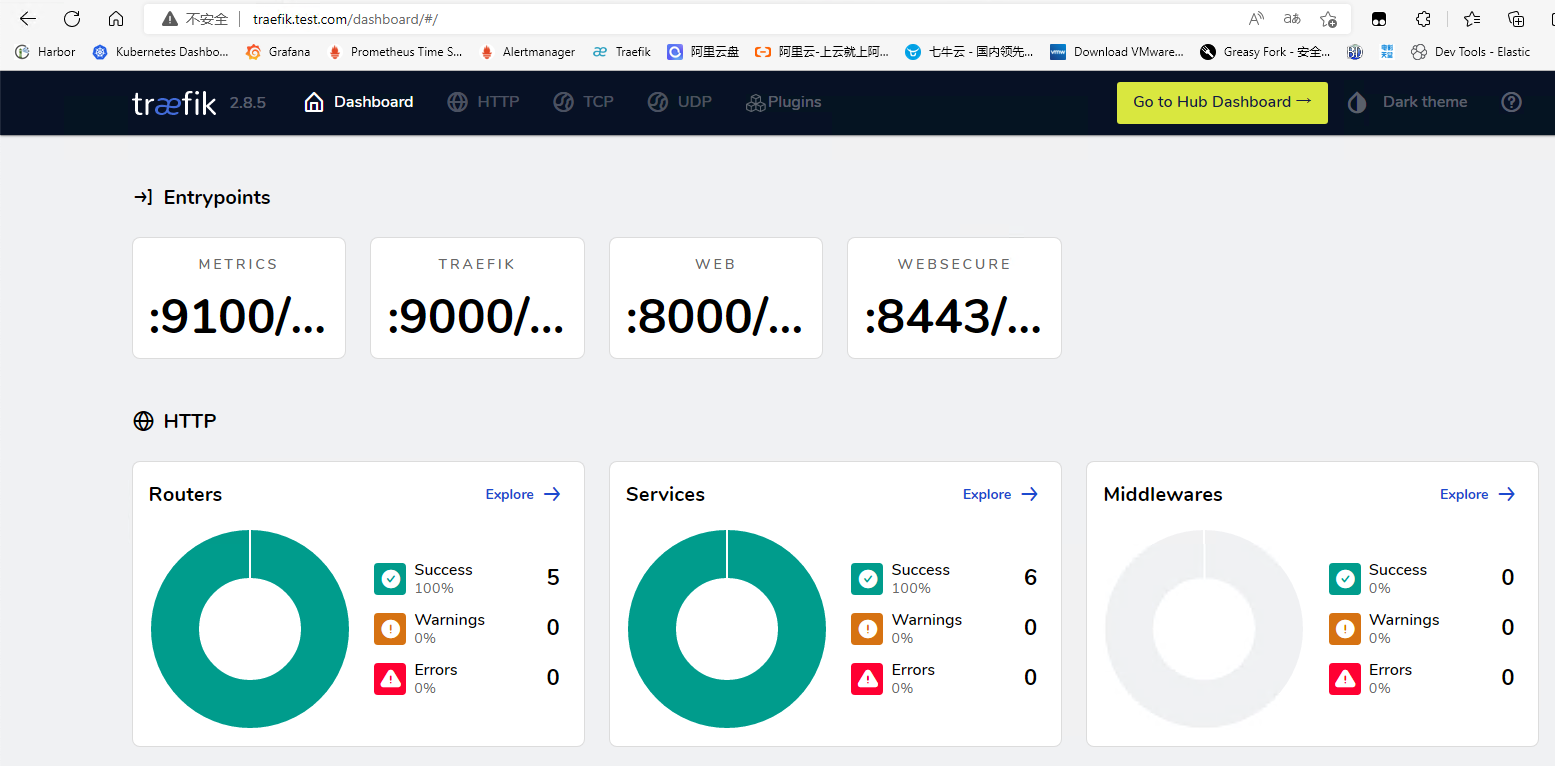Click the blue Chinese-text bookmark icon
Viewport: 1555px width, 766px height.
pos(1387,52)
